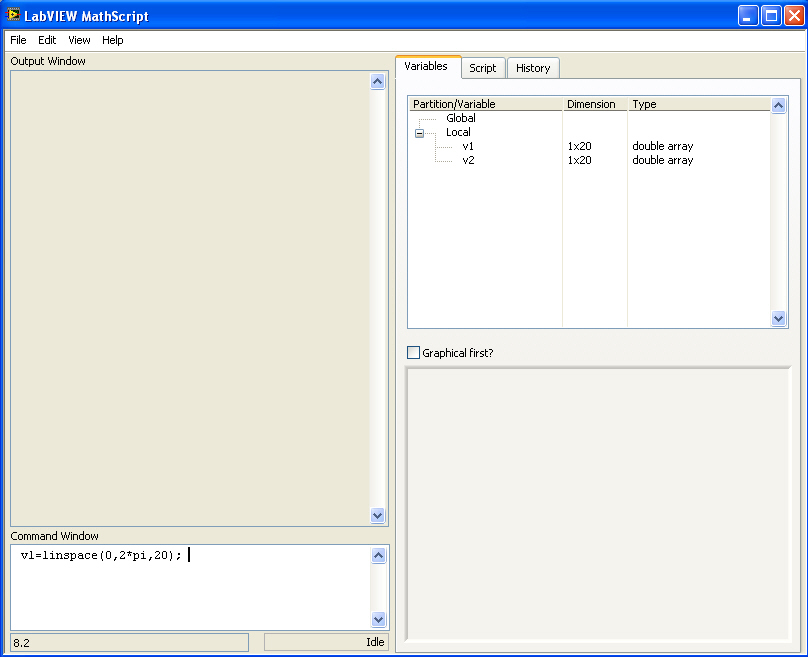Click Command Window scroll down arrow
Image resolution: width=808 pixels, height=657 pixels.
378,619
